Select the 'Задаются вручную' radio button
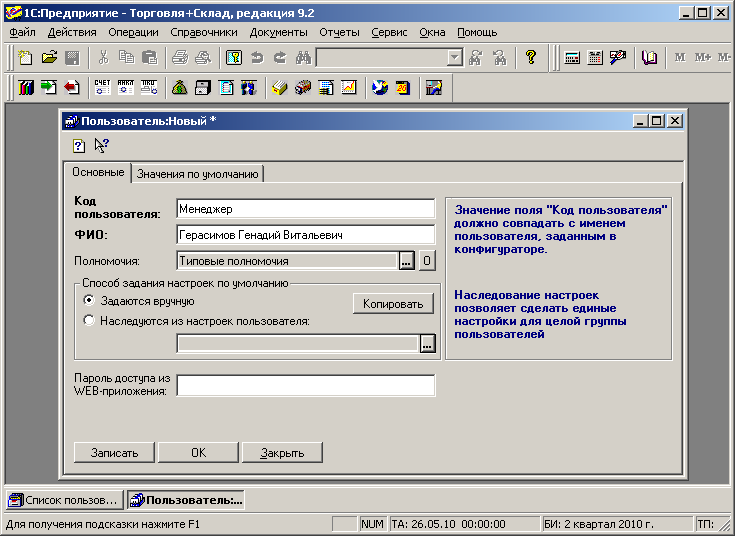735x536 pixels. click(x=89, y=300)
